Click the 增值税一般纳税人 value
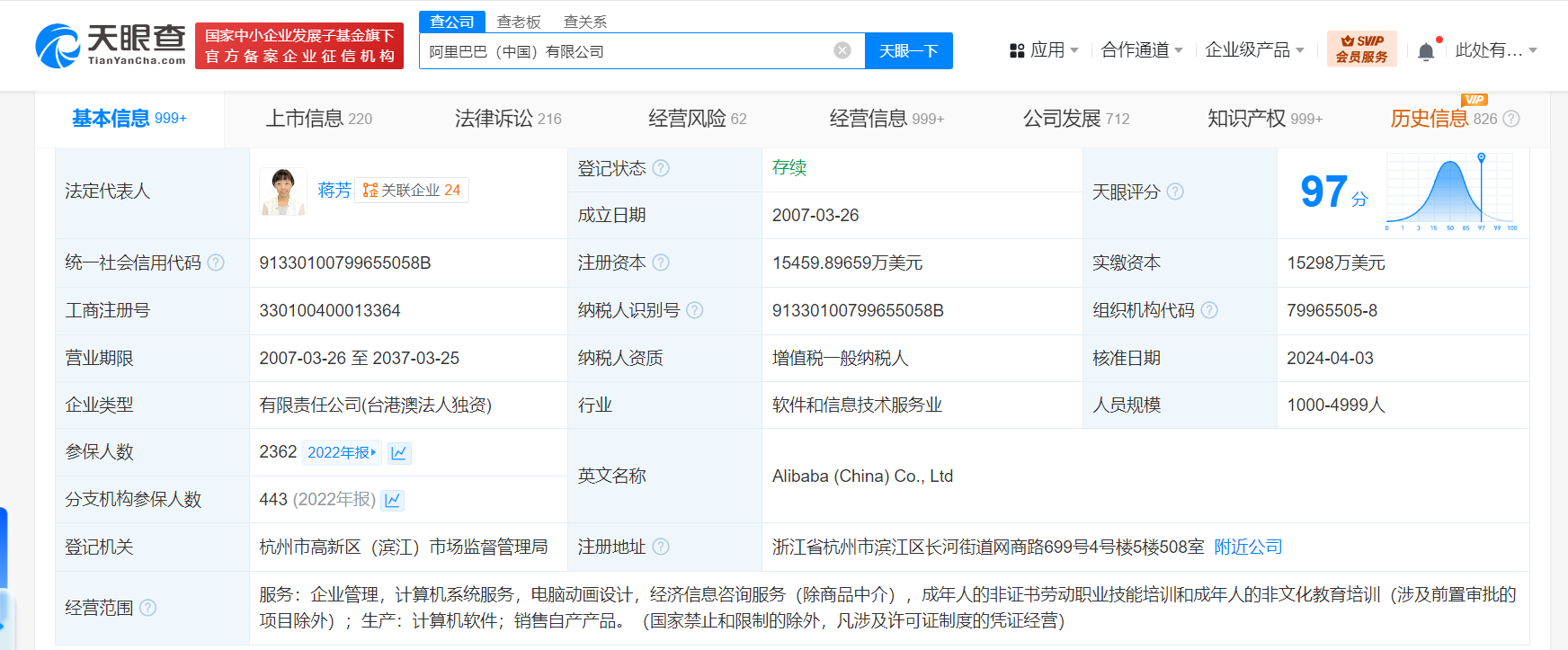The image size is (1568, 650). click(x=840, y=358)
